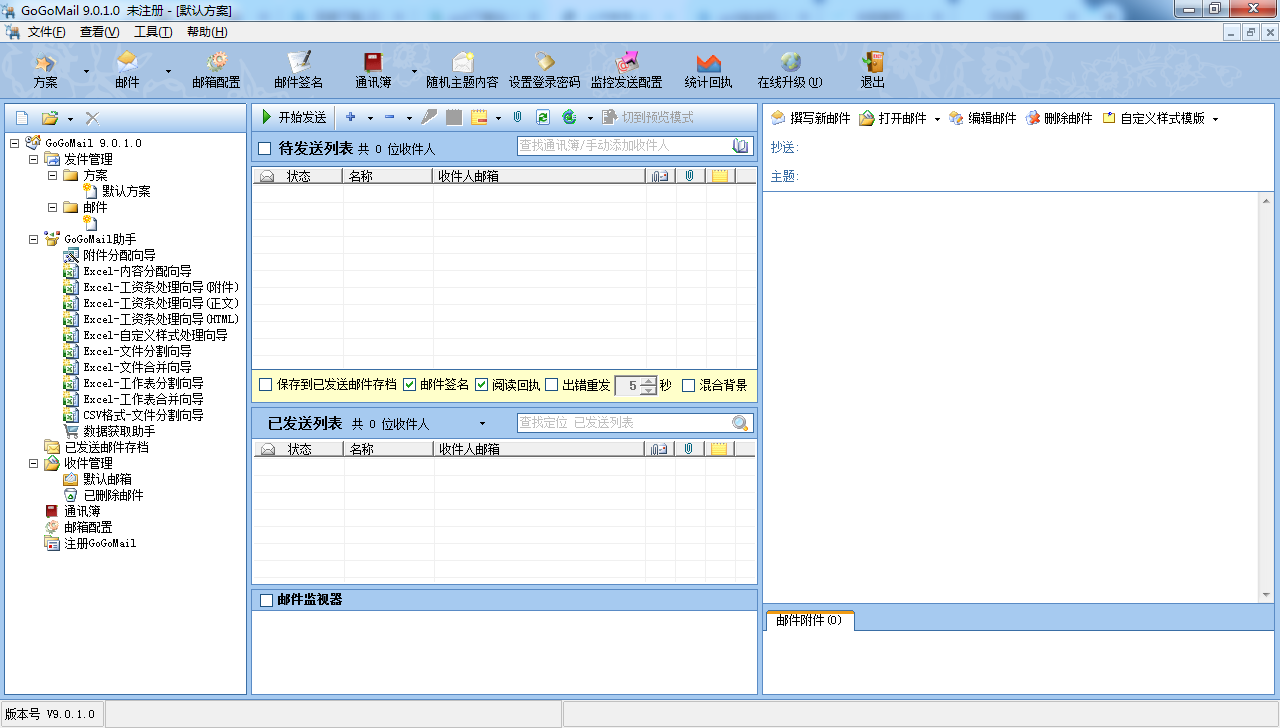Open 随机主题内容 random subject content

coord(461,71)
